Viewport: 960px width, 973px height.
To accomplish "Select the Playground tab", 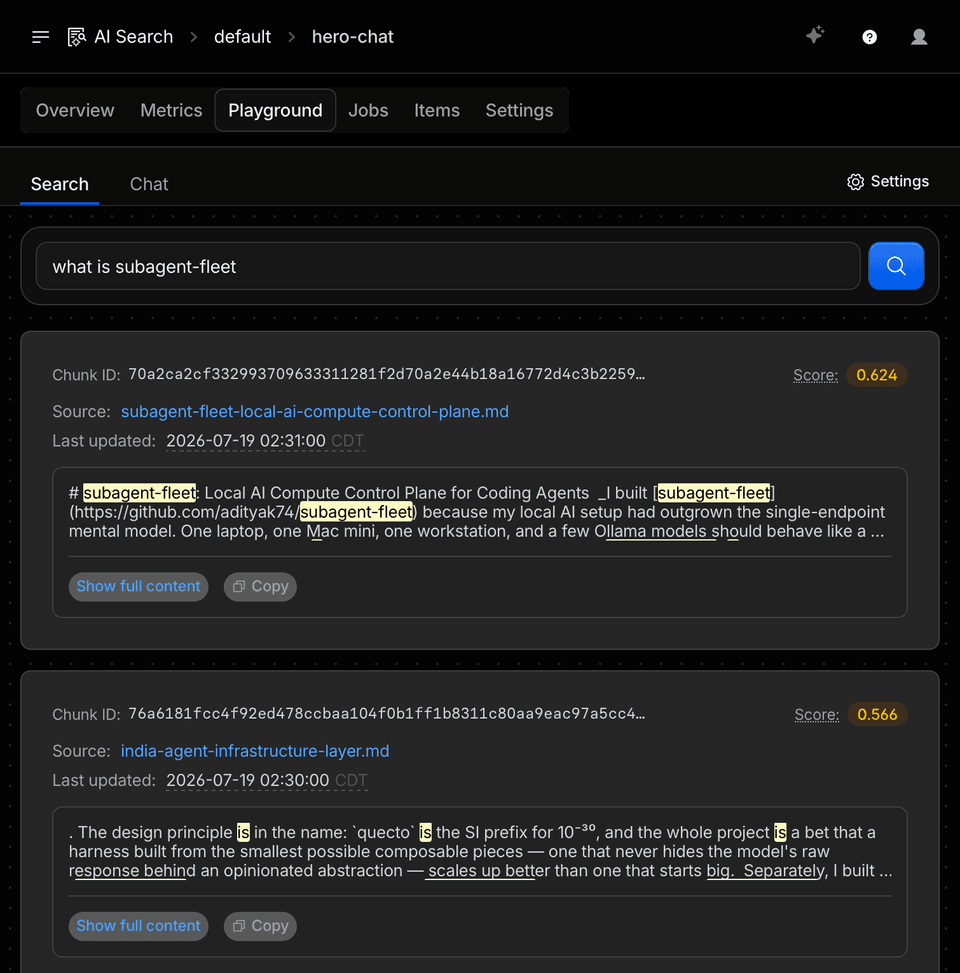I will pos(276,110).
